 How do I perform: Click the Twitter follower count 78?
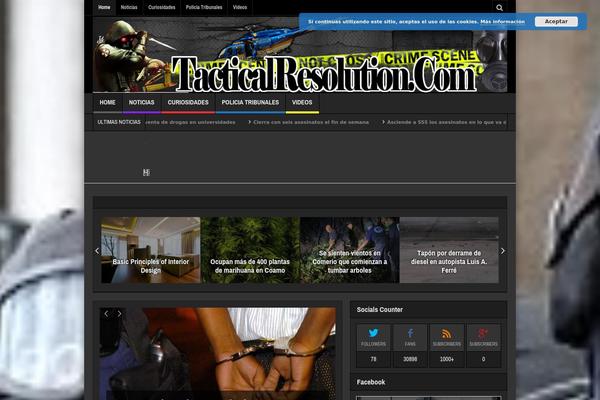(x=373, y=359)
